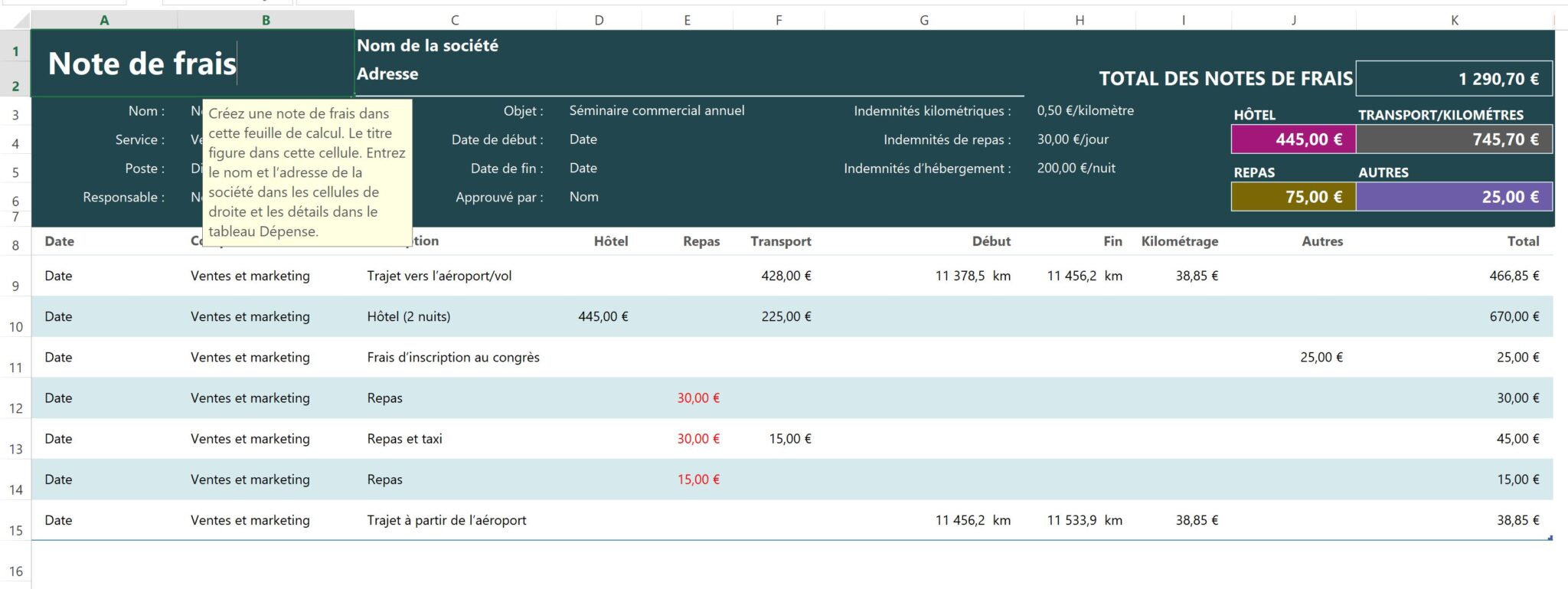The width and height of the screenshot is (1568, 589).
Task: Select the 200,00 €/nuit hébergement cell
Action: coord(1076,169)
